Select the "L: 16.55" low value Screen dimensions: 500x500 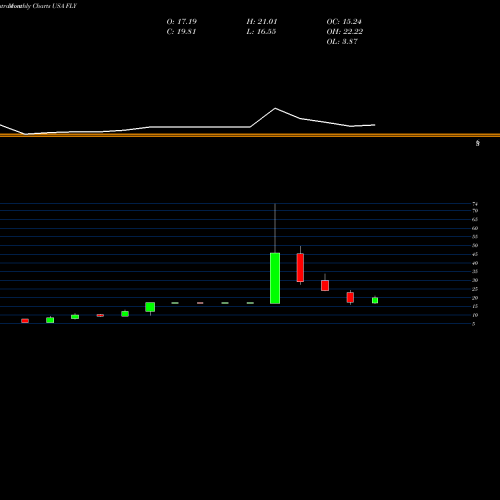261,32
